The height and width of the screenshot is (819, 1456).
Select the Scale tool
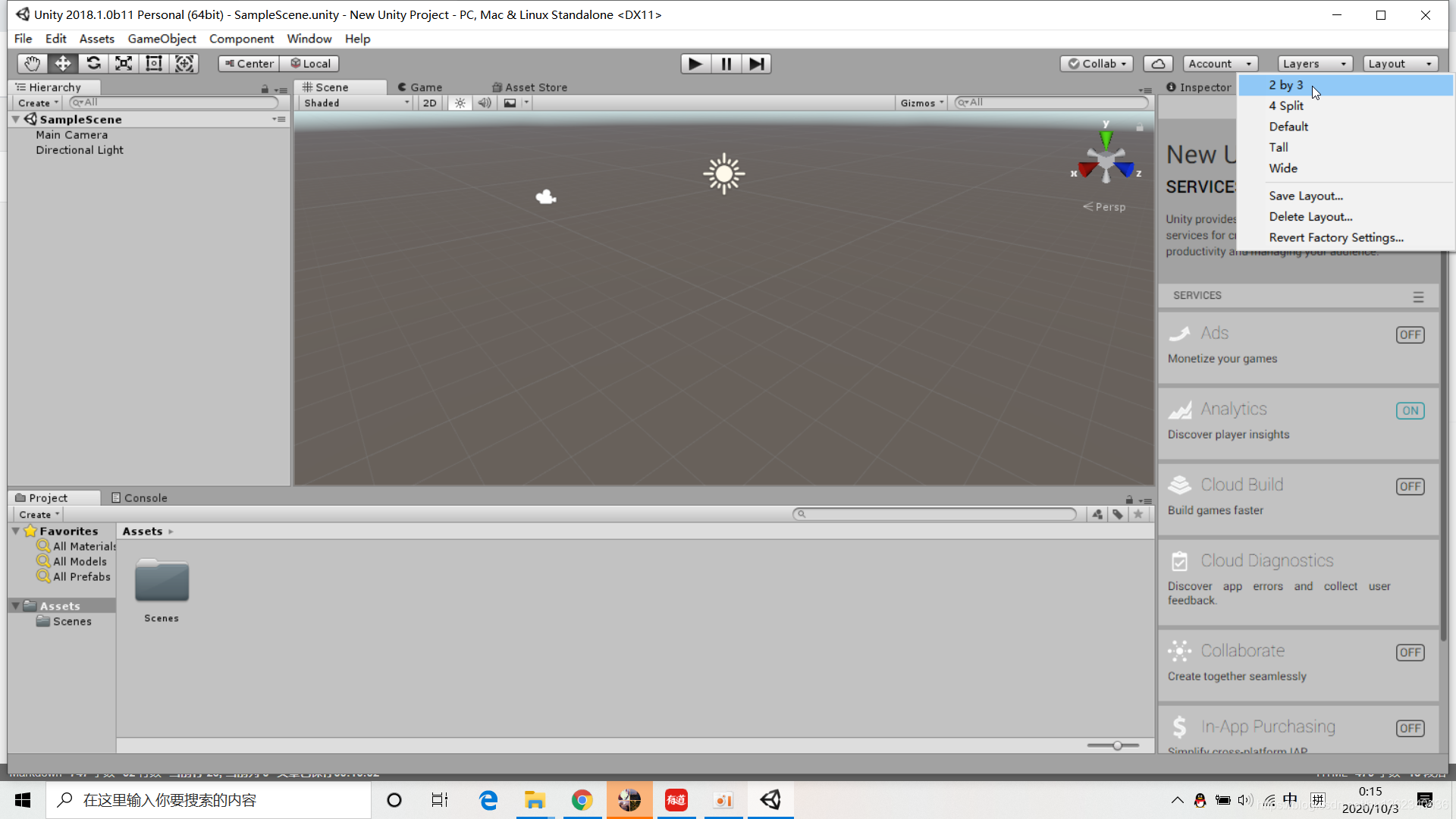[124, 64]
